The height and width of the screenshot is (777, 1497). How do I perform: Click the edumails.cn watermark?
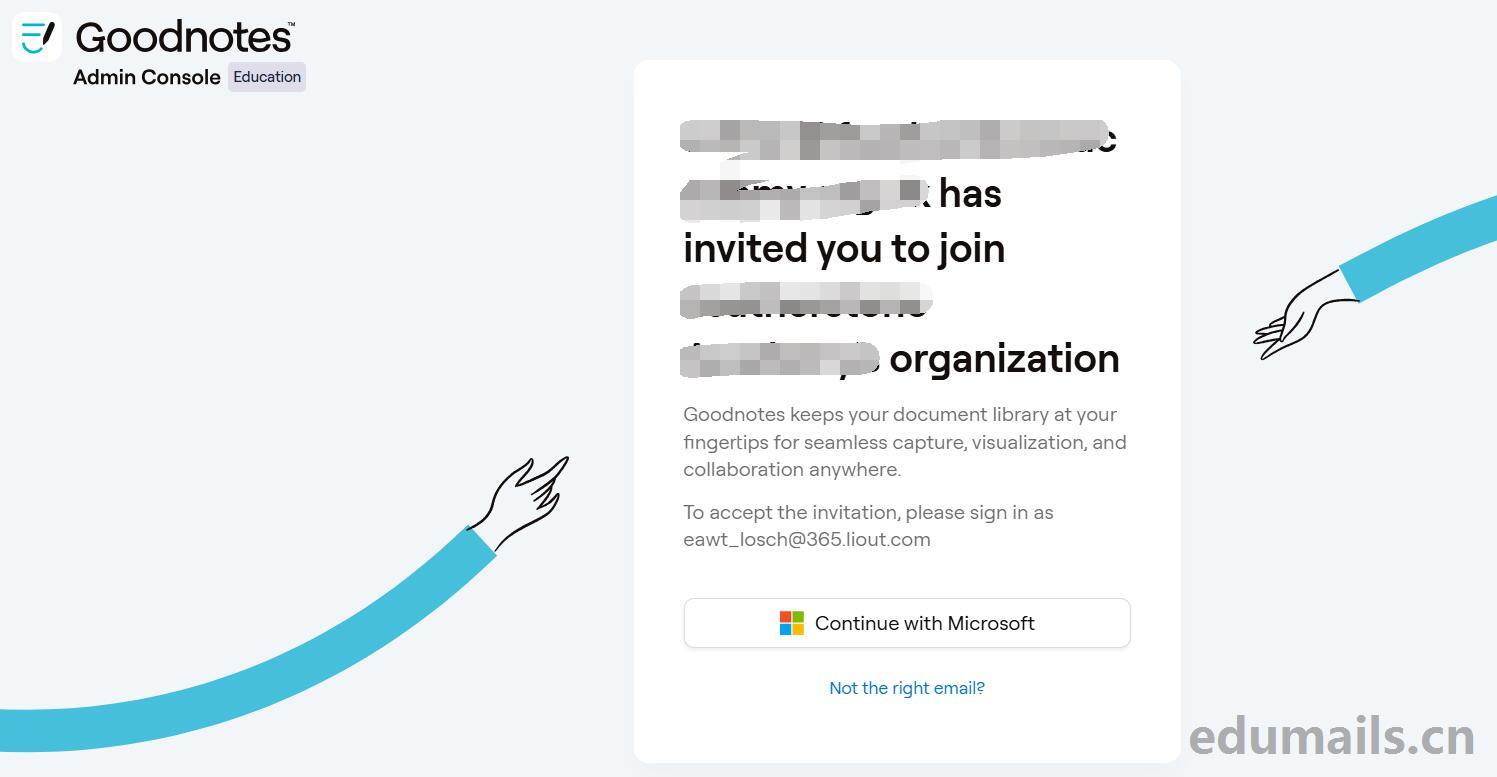coord(1332,737)
